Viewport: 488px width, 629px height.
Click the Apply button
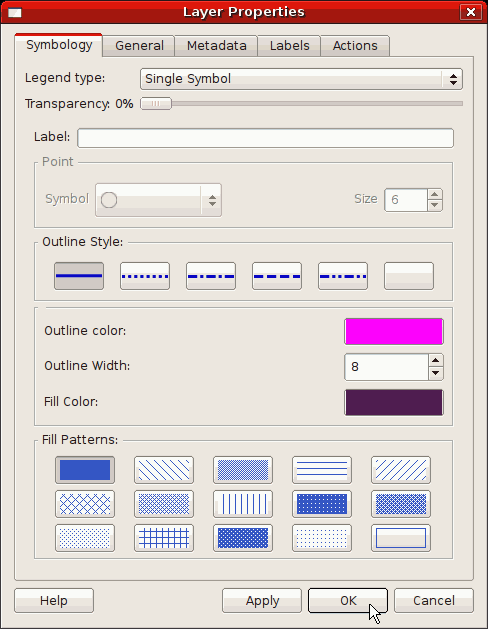[262, 601]
